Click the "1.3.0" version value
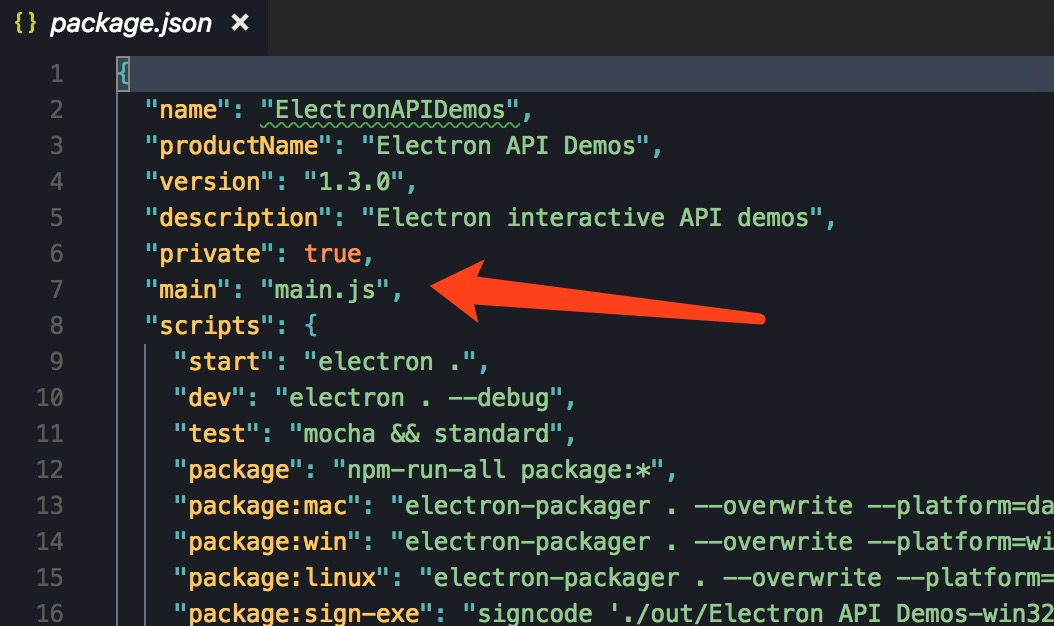The image size is (1054, 626). [x=354, y=182]
